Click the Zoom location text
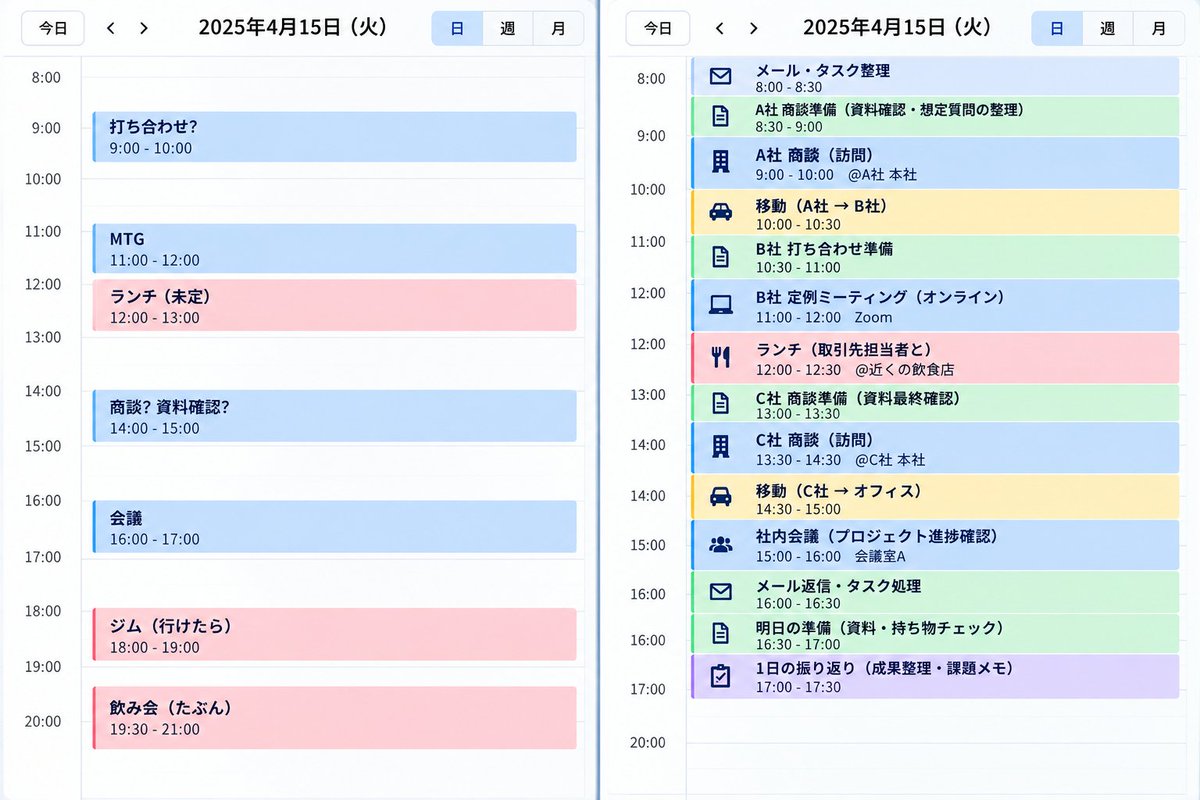This screenshot has width=1200, height=800. pyautogui.click(x=874, y=317)
